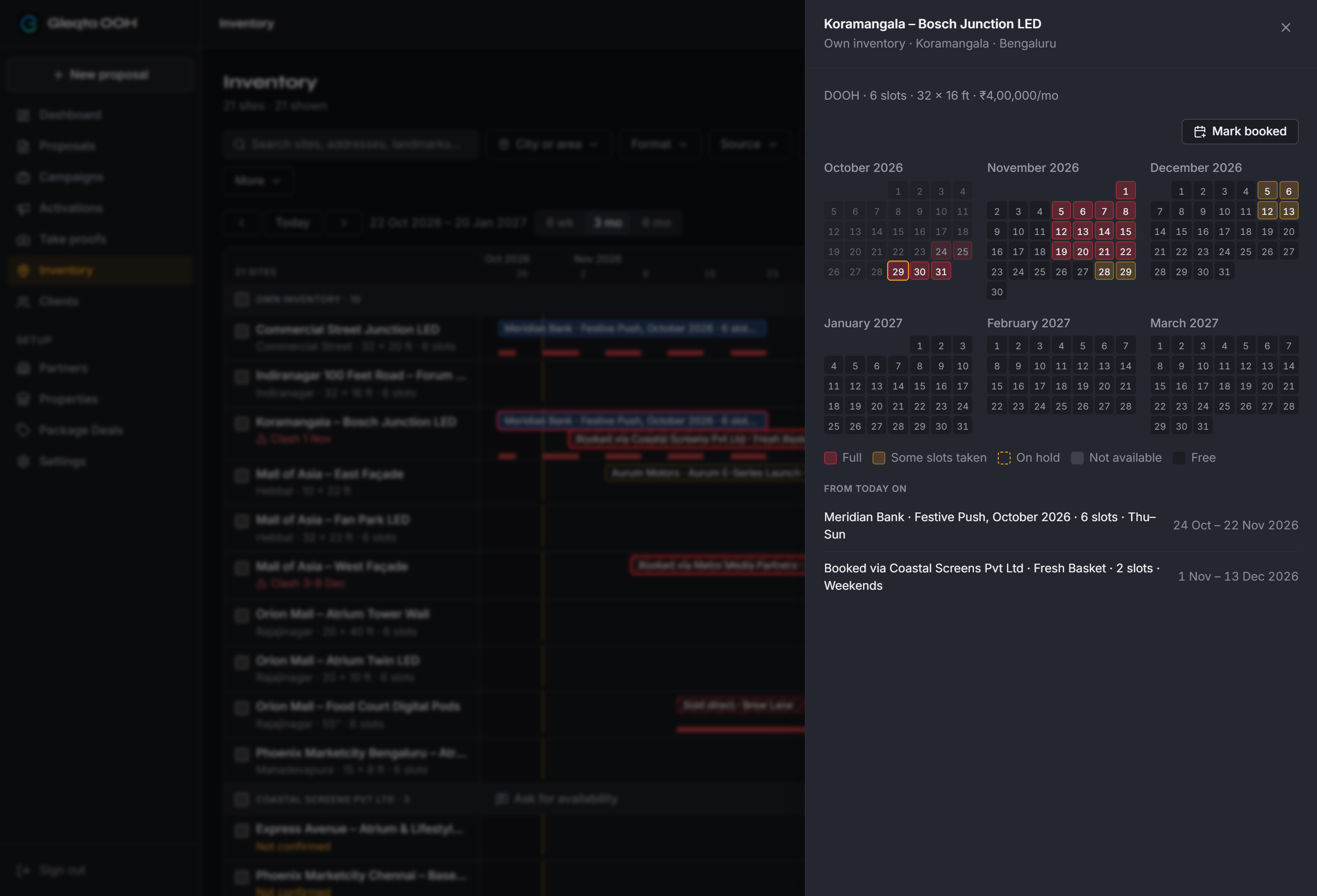The width and height of the screenshot is (1317, 896).
Task: Open Clients in the background sidebar
Action: tap(100, 301)
